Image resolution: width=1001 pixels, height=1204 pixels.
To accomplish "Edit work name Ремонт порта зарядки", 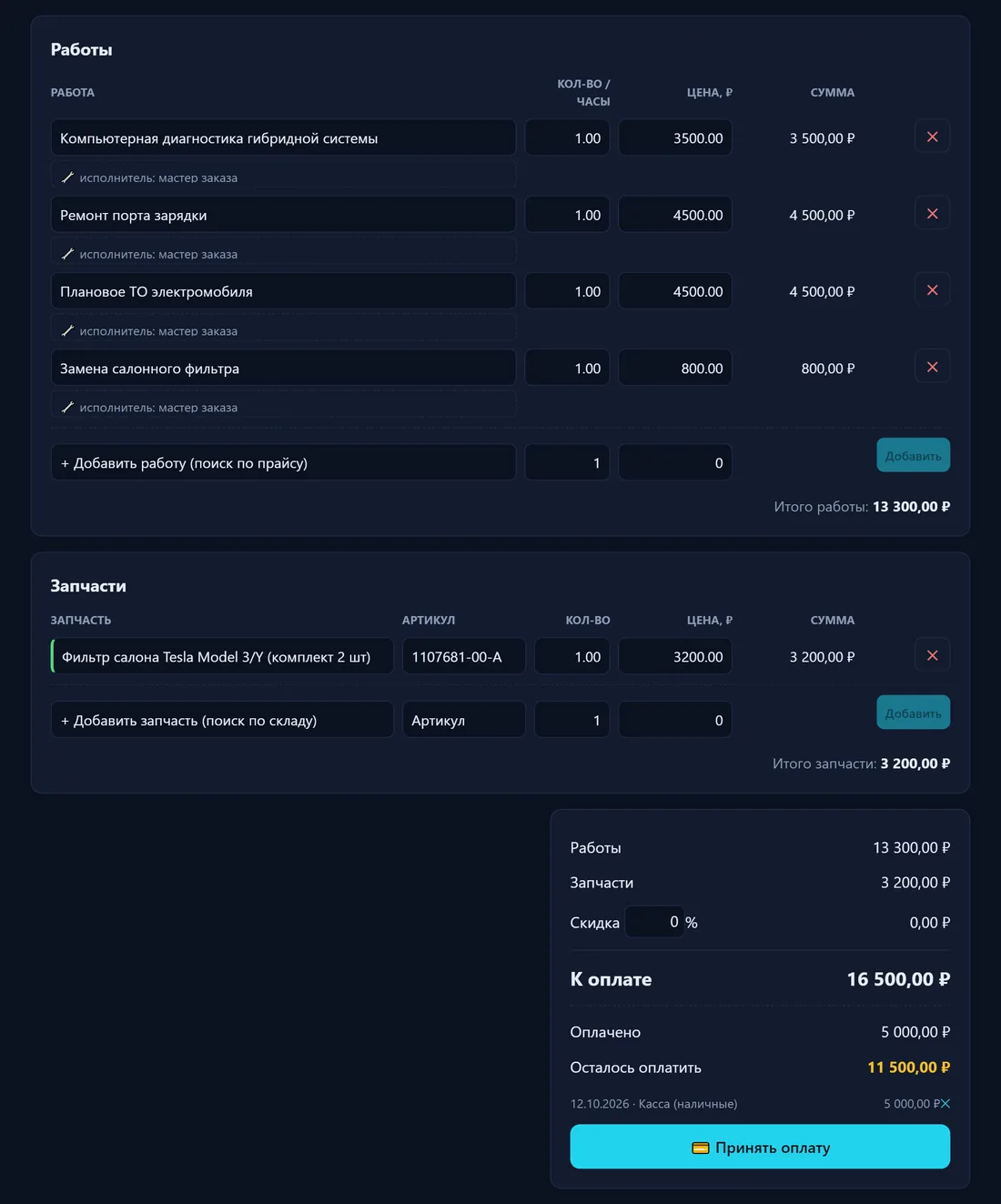I will point(283,215).
